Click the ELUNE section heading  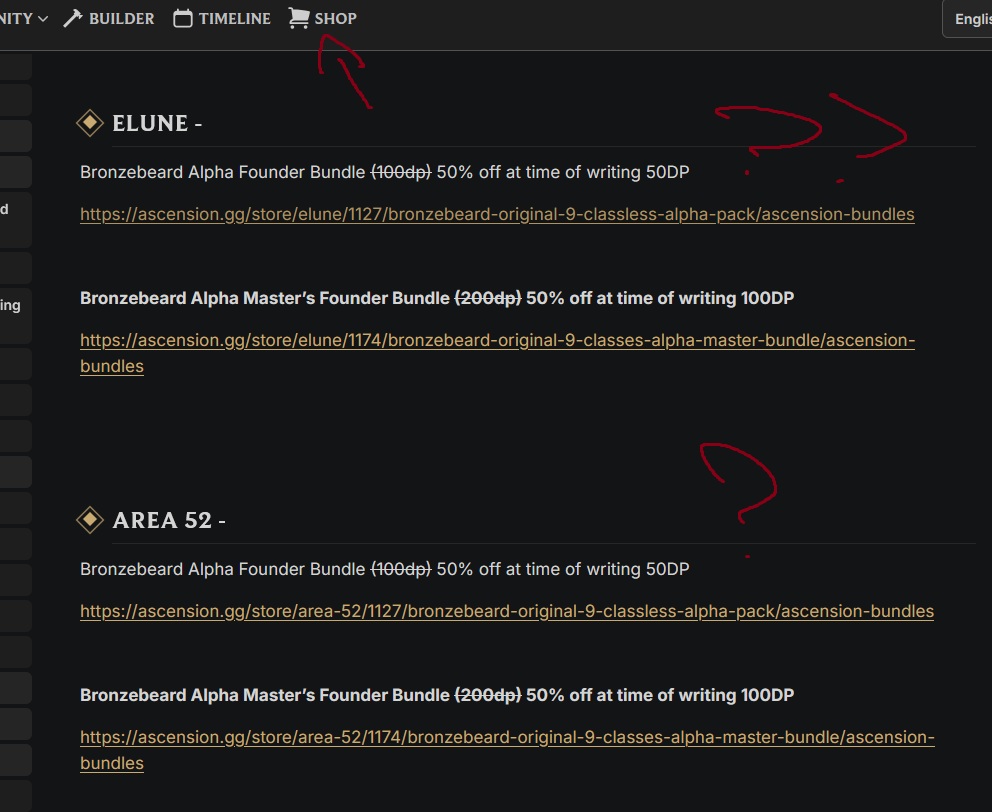point(157,123)
